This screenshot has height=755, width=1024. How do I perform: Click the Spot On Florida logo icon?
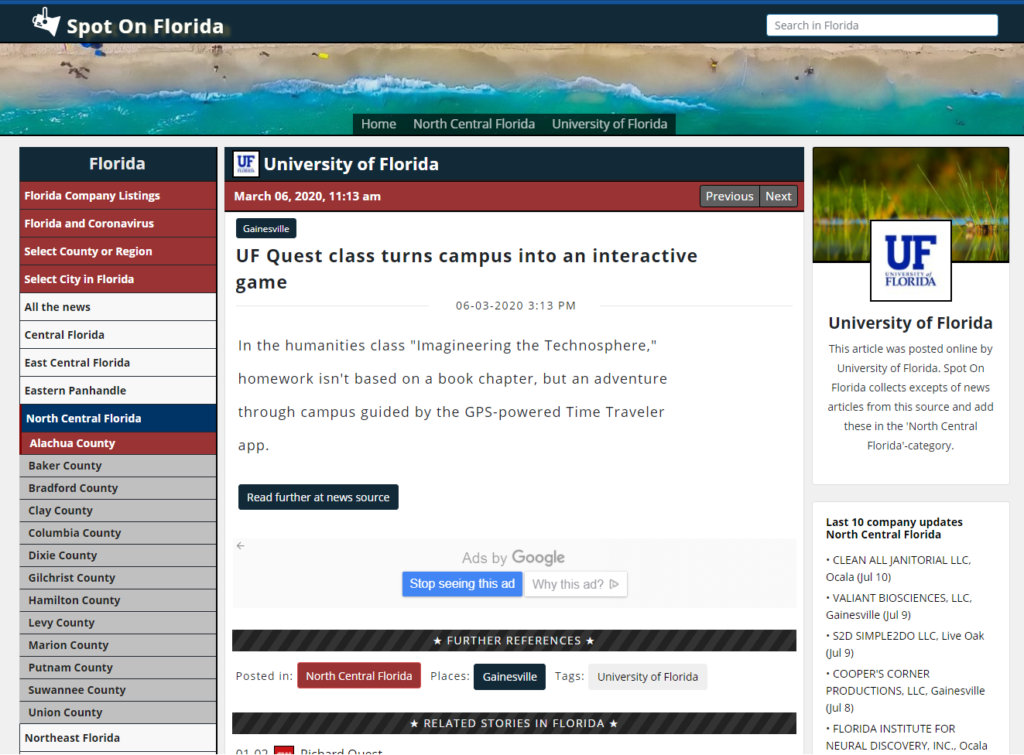[46, 21]
